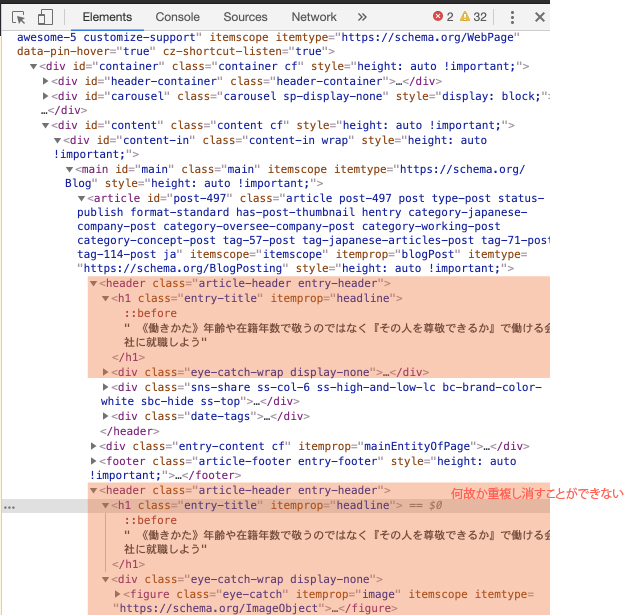Switch to the Console tab
The image size is (625, 615).
pos(177,17)
